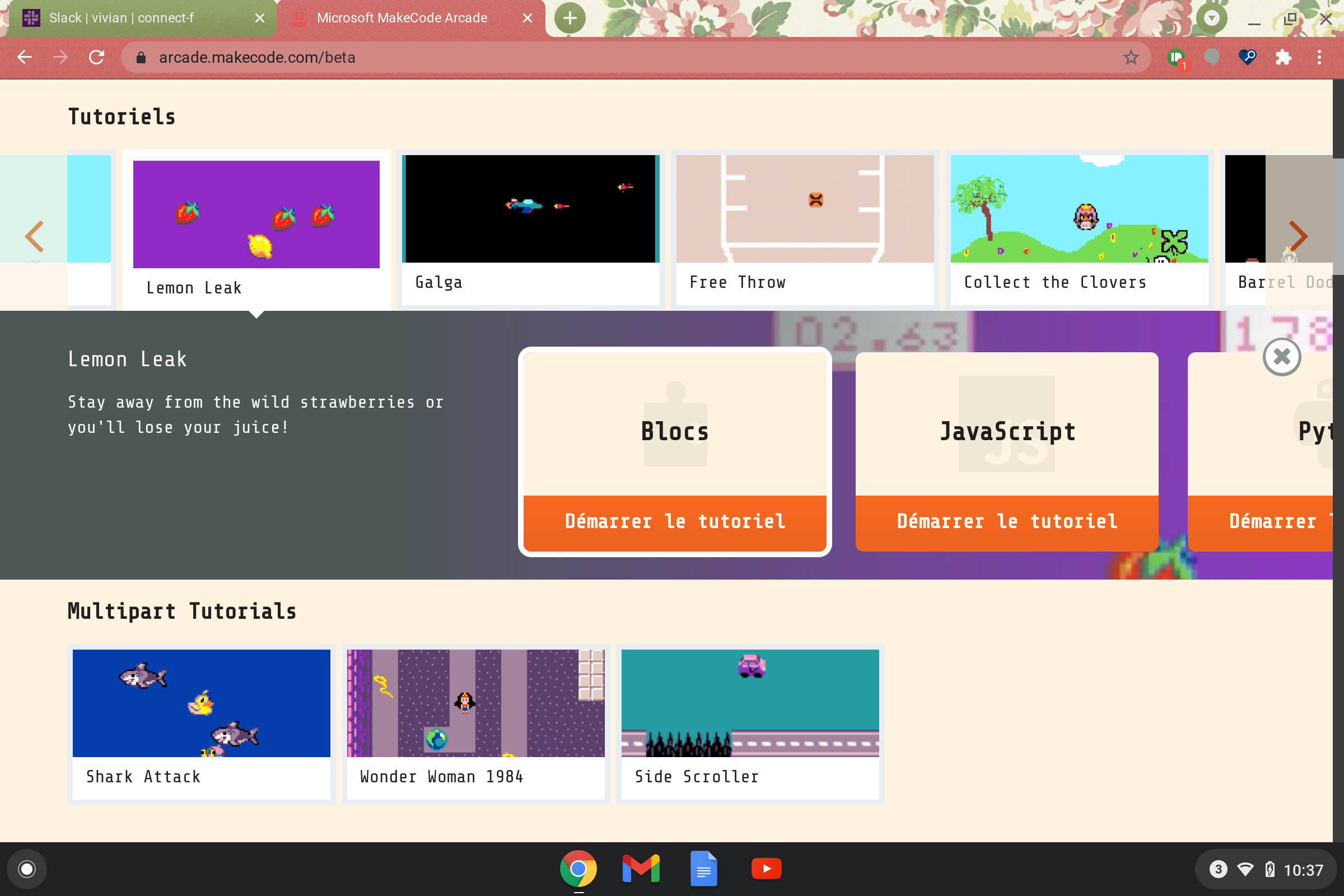Click the green extension icon with red badge
Screen dimensions: 1344x896
1177,58
